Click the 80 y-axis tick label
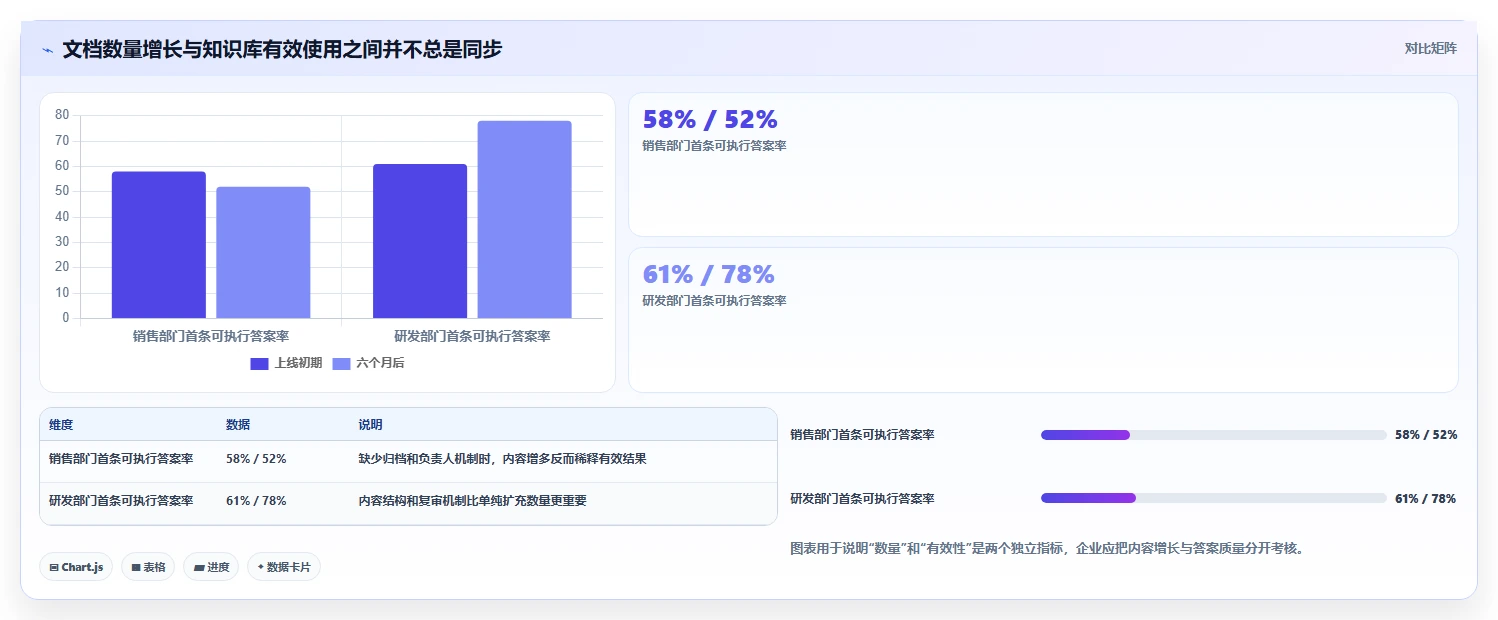The width and height of the screenshot is (1498, 620). coord(62,115)
